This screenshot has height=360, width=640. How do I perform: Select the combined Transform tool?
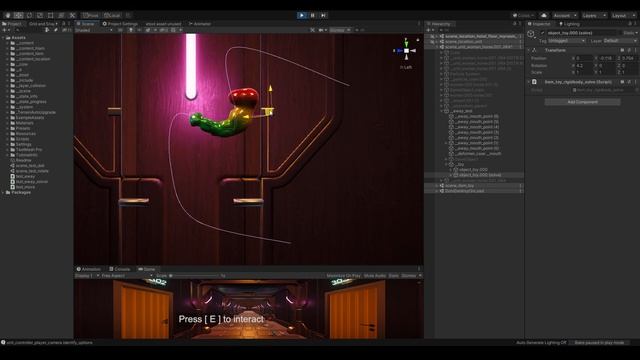[x=61, y=16]
